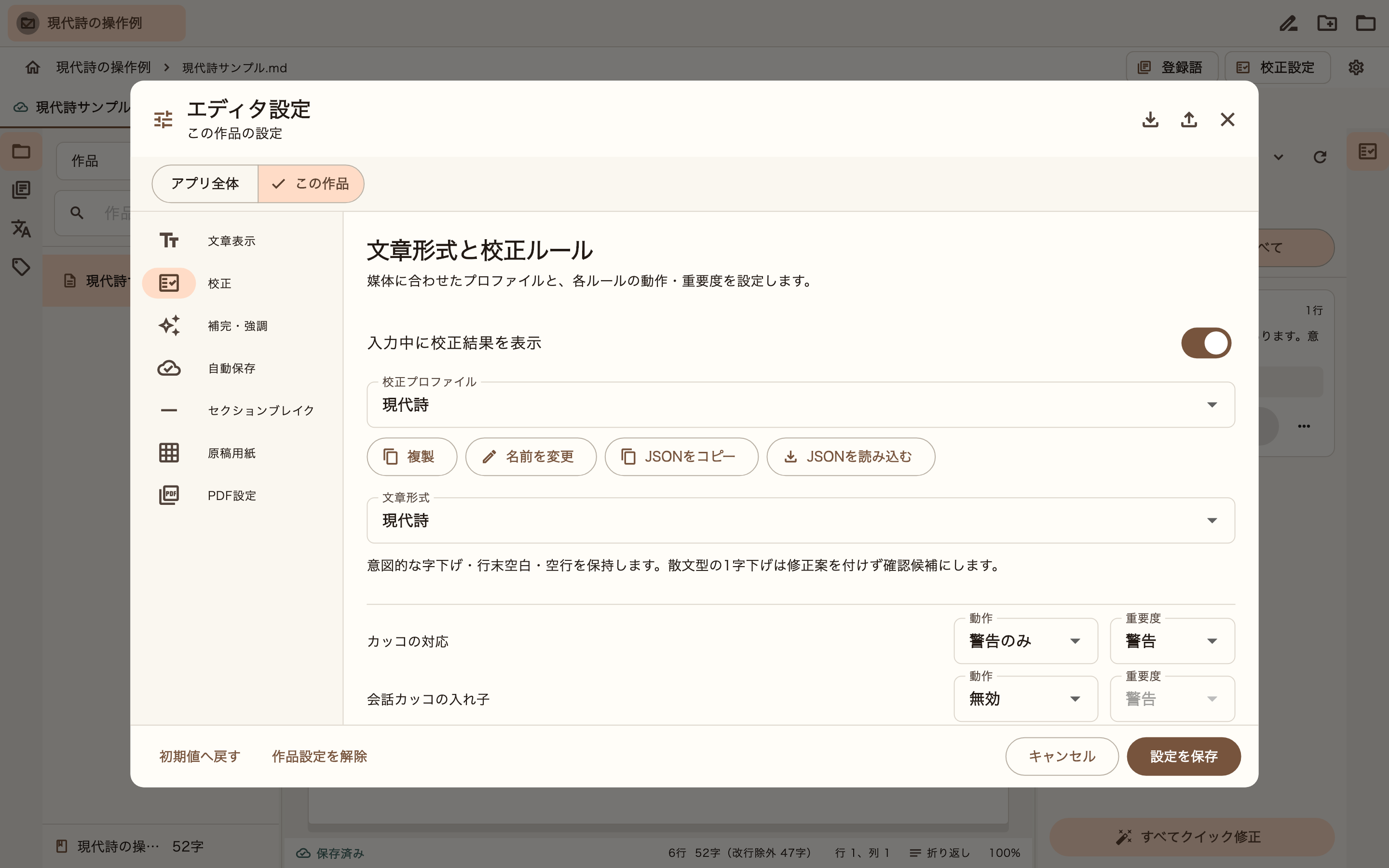Image resolution: width=1389 pixels, height=868 pixels.
Task: Save with 設定を保存 button
Action: (x=1184, y=756)
